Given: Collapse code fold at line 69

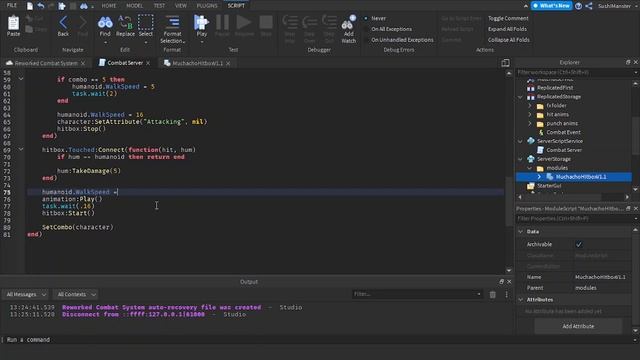Looking at the screenshot, I should tap(21, 149).
